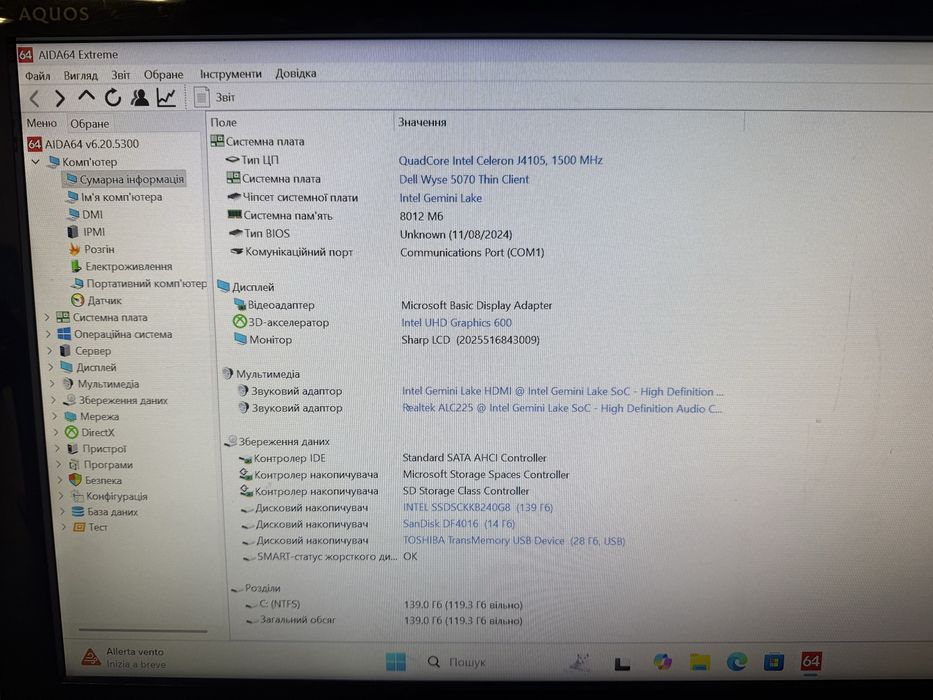Open SanDisk DF4016 drive link

459,524
